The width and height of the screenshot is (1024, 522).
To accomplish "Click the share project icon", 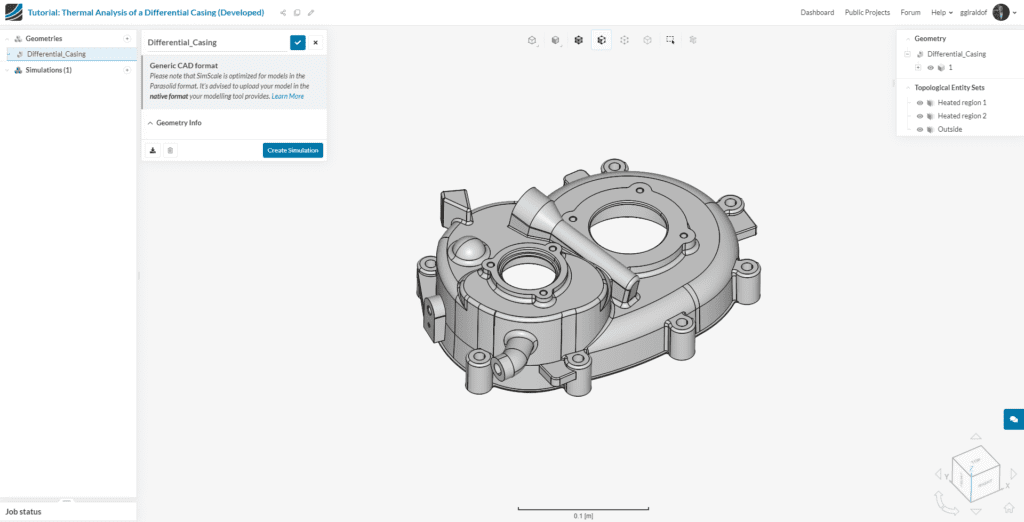I will (x=283, y=13).
